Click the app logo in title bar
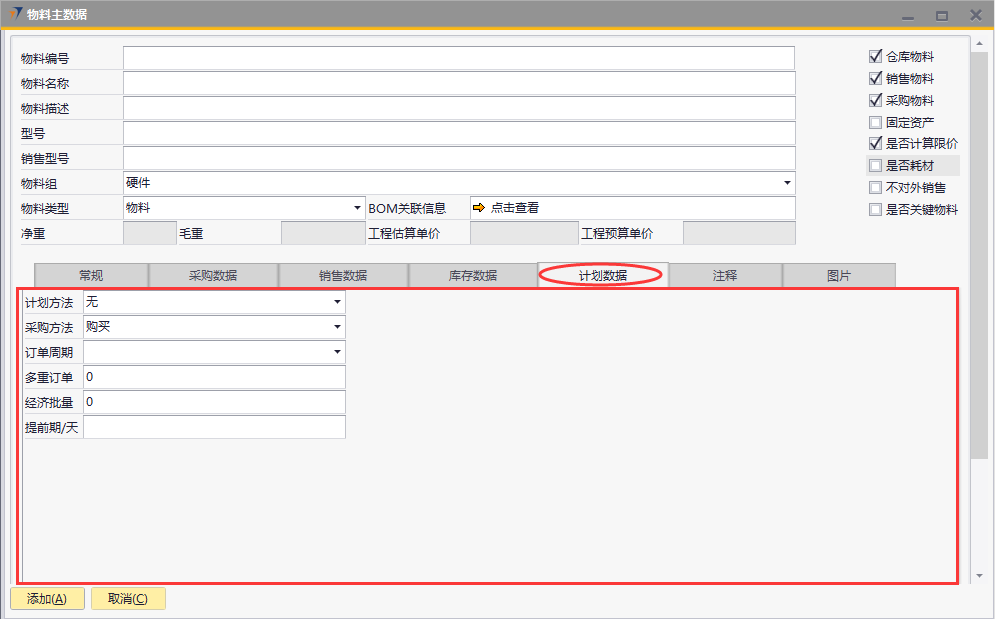Viewport: 995px width, 619px height. coord(16,14)
